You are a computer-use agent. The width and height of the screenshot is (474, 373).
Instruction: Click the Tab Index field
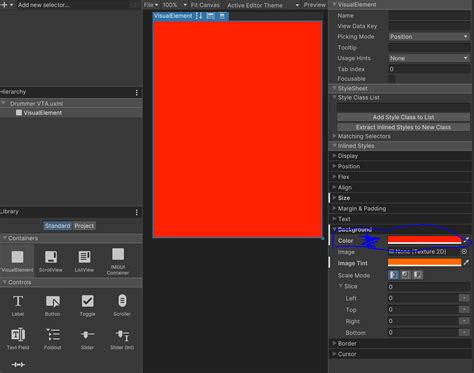429,69
